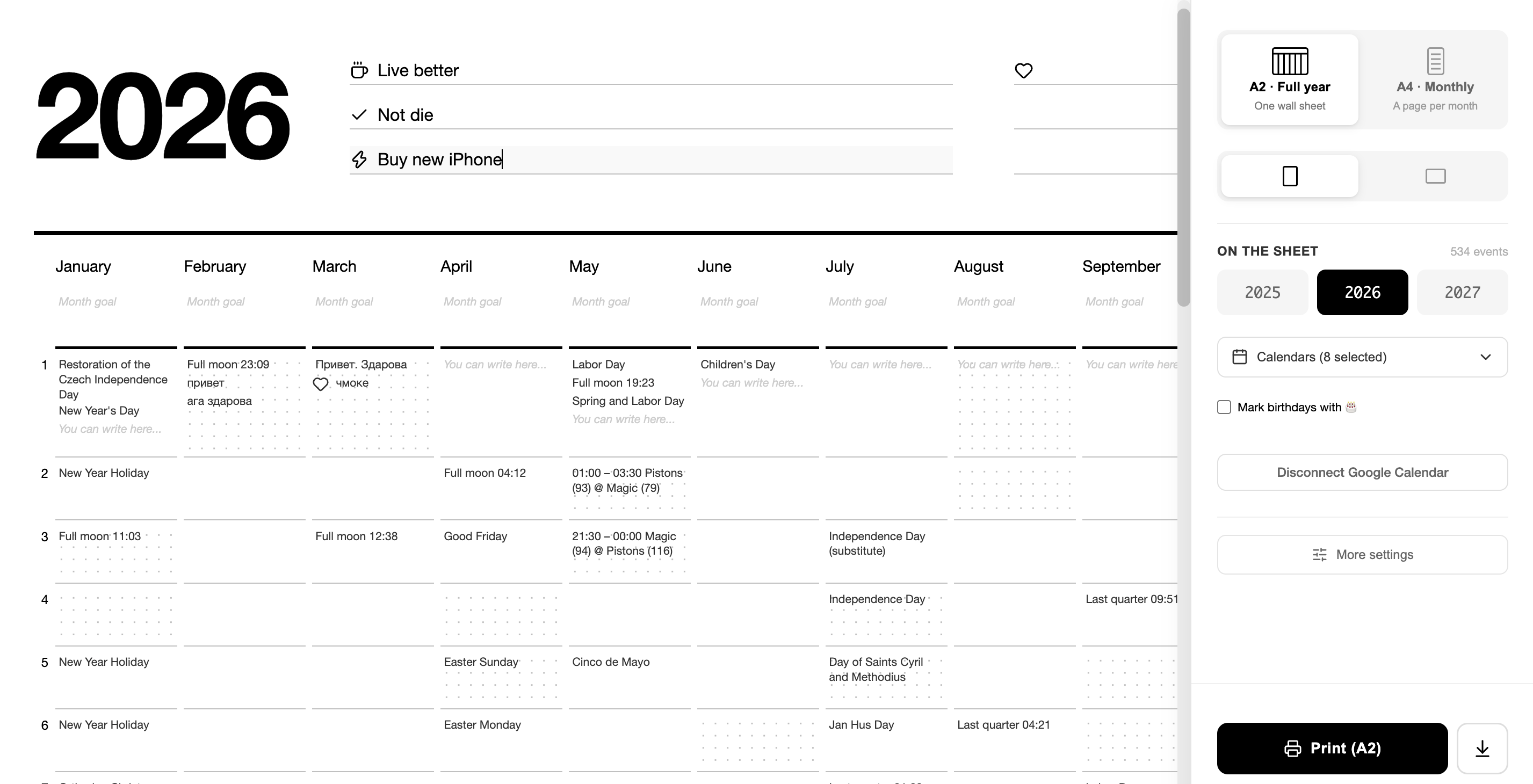Expand the Calendars dropdown chevron
This screenshot has width=1533, height=784.
tap(1485, 357)
